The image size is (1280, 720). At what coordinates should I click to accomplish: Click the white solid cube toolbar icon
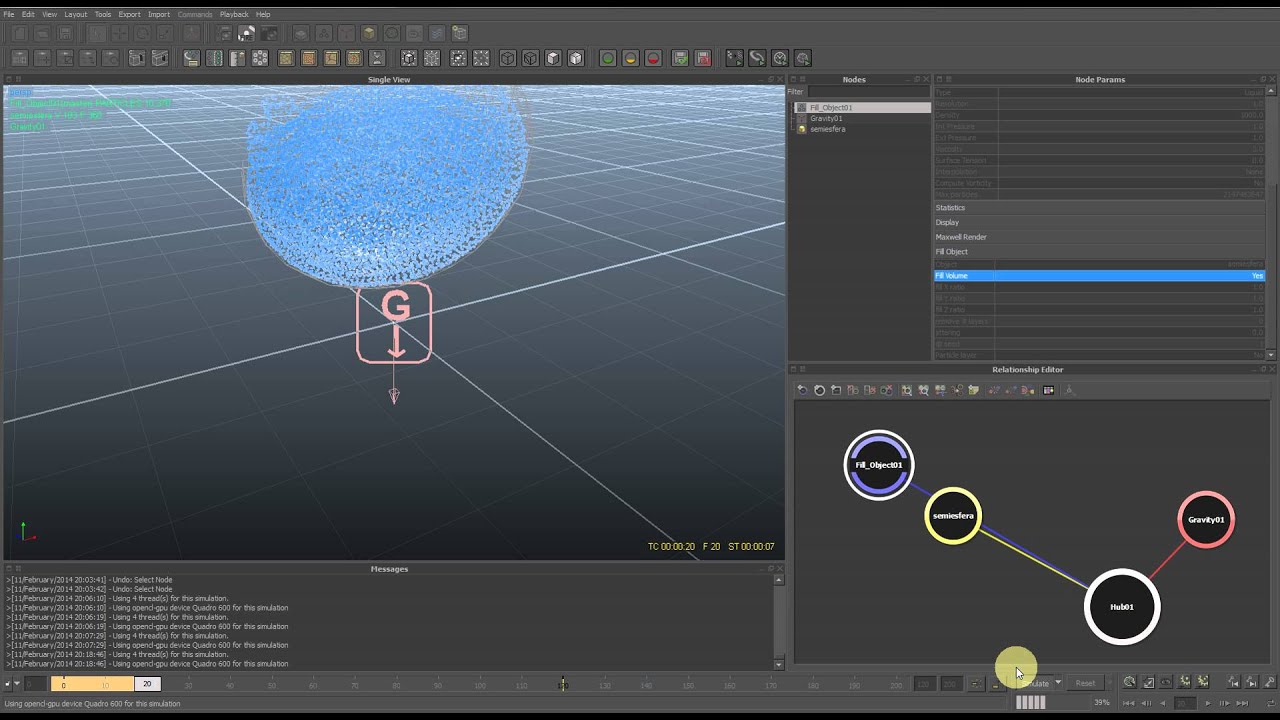(x=553, y=58)
